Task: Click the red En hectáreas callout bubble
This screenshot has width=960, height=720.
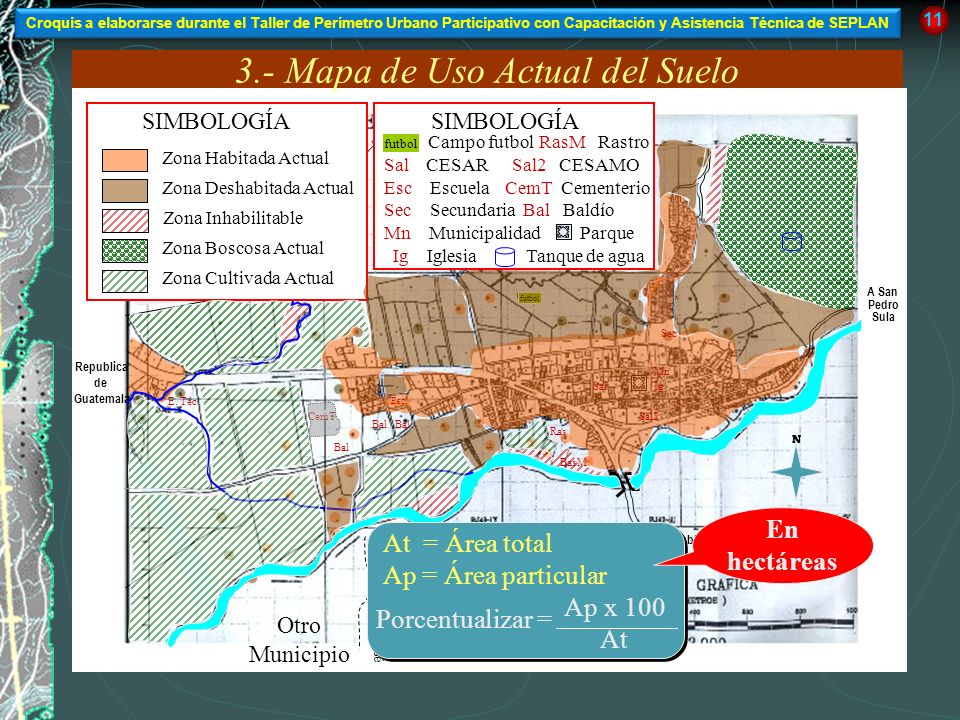Action: [783, 546]
